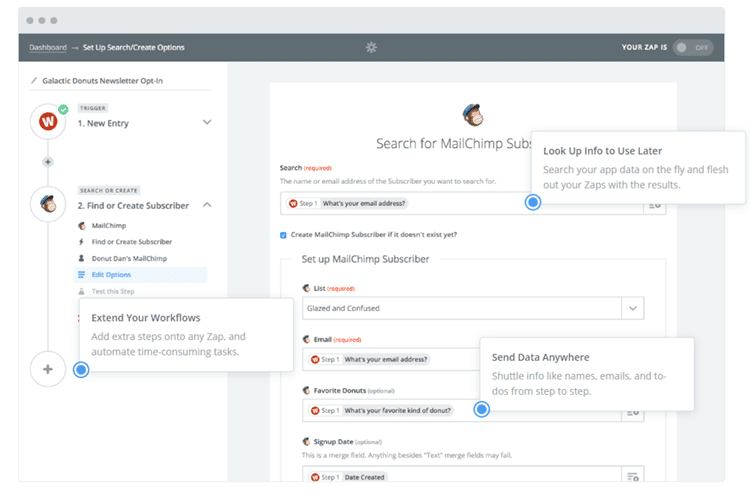
Task: Click the Signup Date field Date Created pill
Action: click(x=348, y=477)
